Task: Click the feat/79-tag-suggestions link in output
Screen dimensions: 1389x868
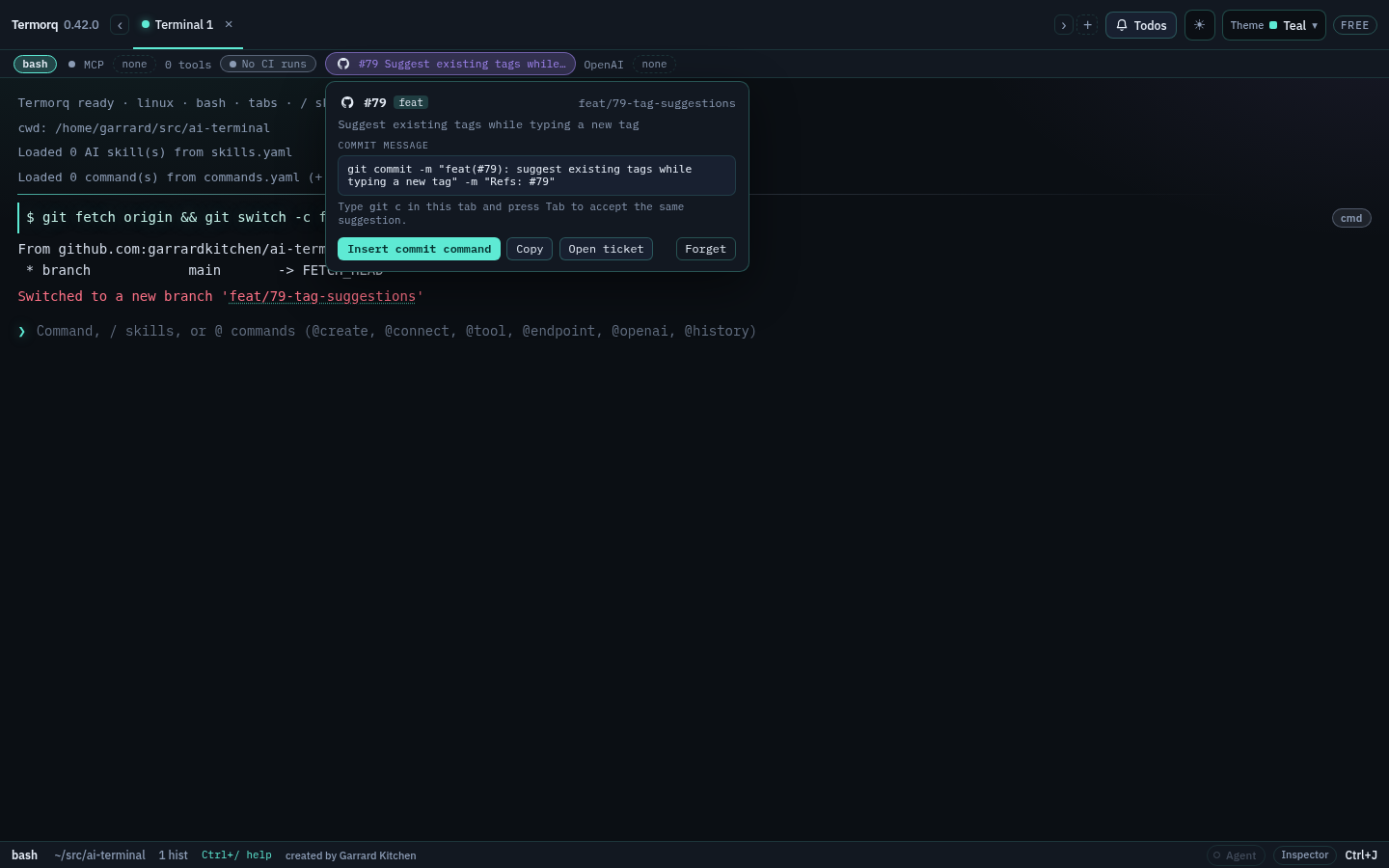Action: click(x=323, y=296)
